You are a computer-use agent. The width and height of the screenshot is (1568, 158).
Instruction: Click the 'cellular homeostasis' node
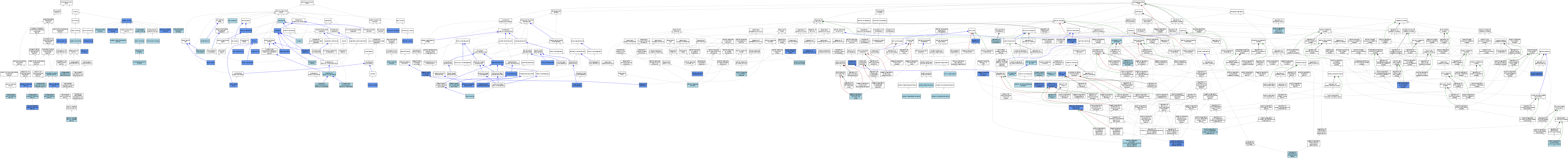[864, 21]
